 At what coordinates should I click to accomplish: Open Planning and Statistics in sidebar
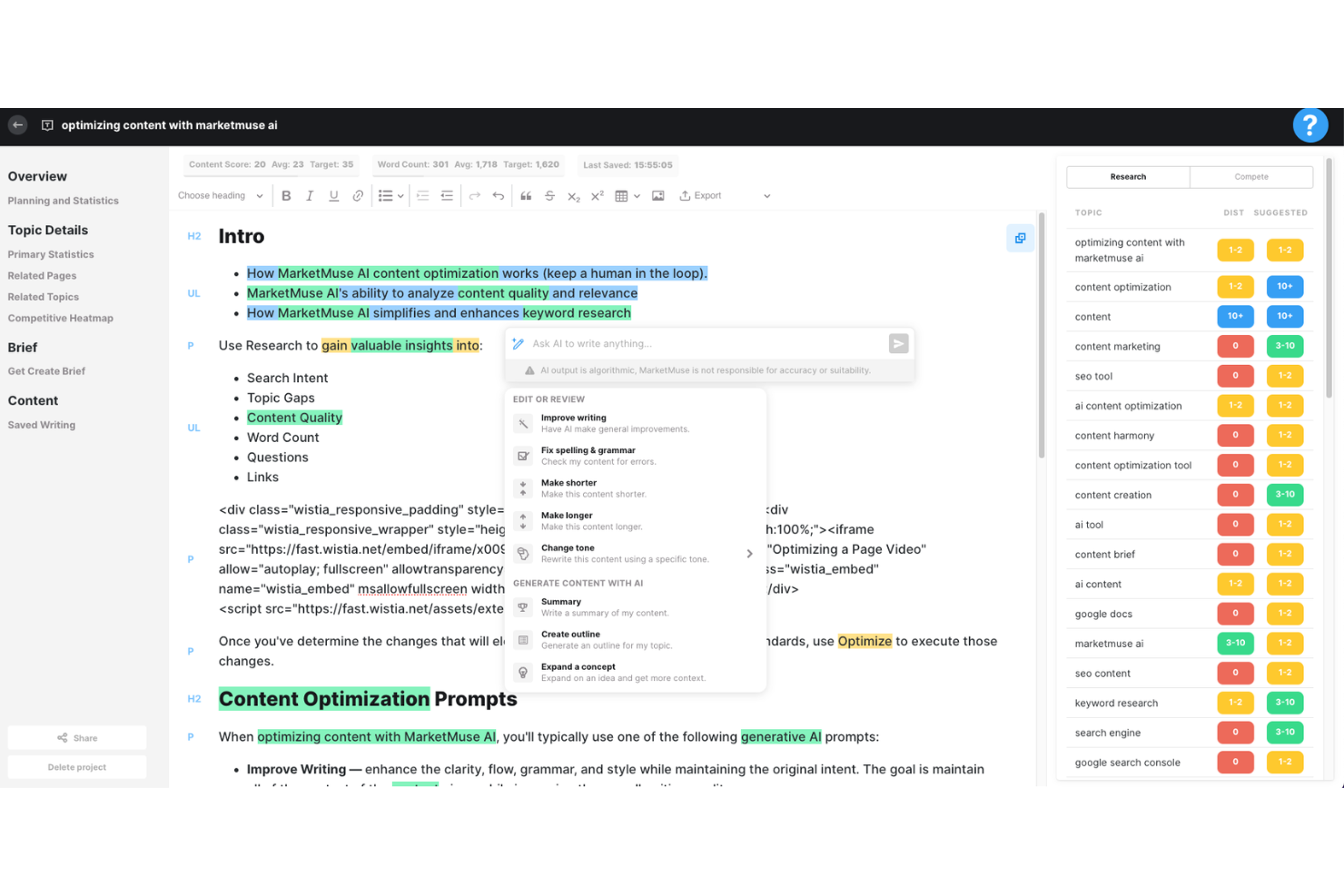pos(64,201)
